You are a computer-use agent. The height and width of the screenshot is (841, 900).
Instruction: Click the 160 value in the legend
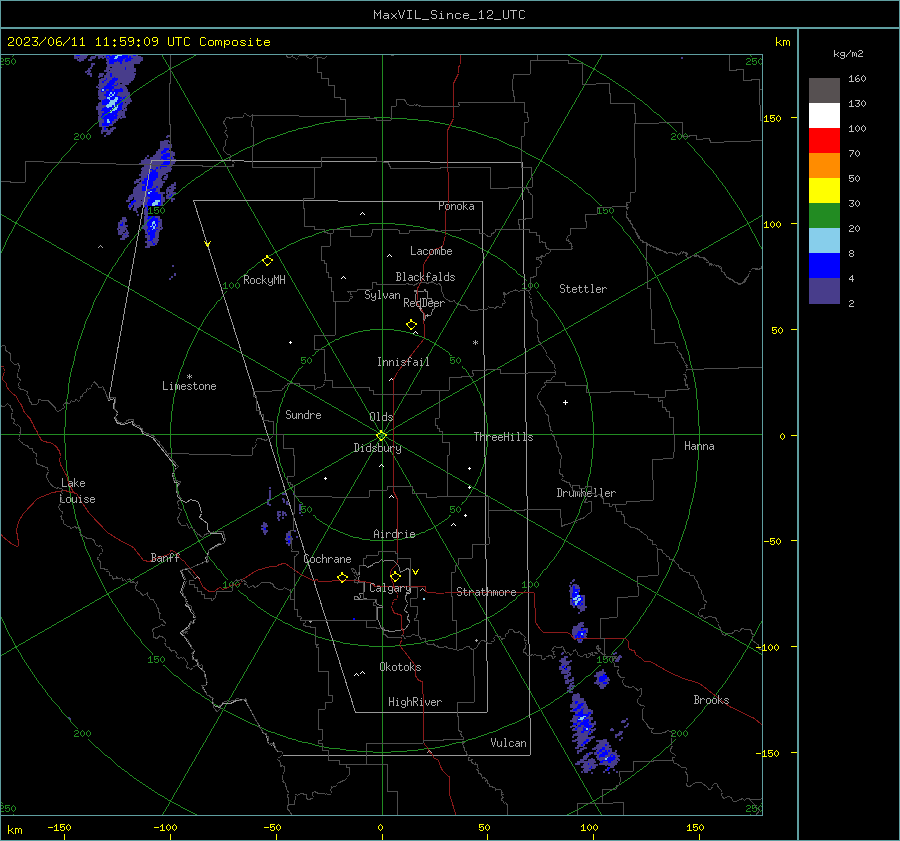coord(857,79)
